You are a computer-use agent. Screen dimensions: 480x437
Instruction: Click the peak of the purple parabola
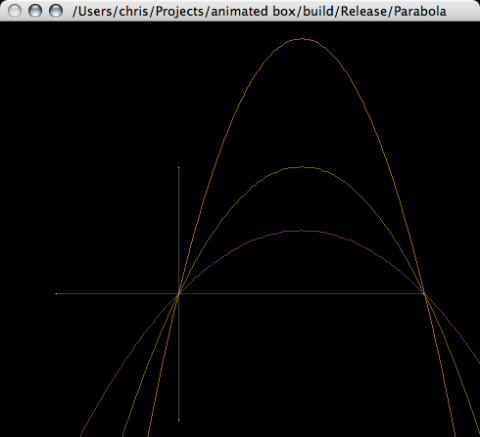point(302,231)
